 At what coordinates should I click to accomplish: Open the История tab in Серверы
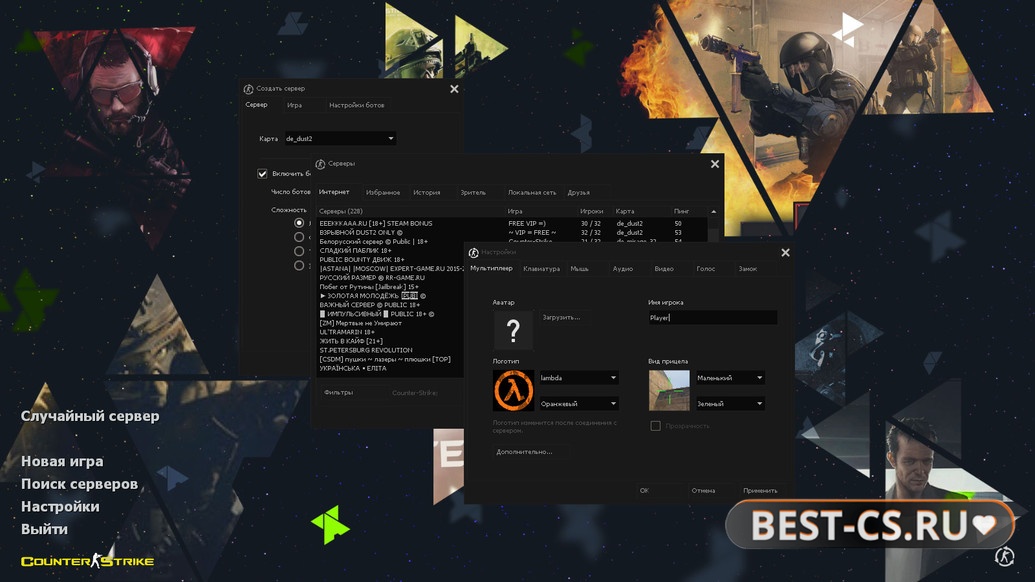click(x=426, y=193)
